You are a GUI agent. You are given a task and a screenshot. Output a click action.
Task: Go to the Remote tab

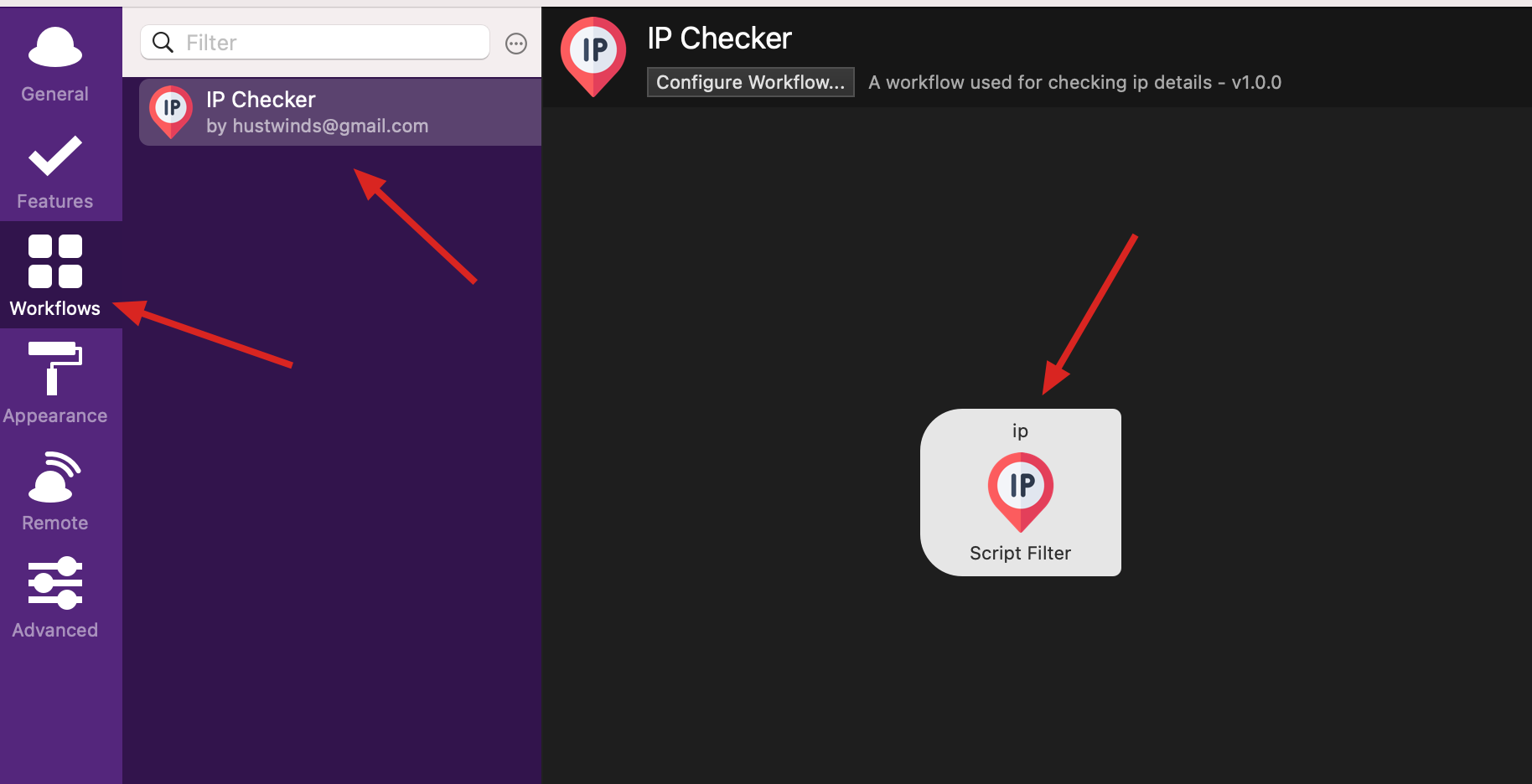[55, 490]
